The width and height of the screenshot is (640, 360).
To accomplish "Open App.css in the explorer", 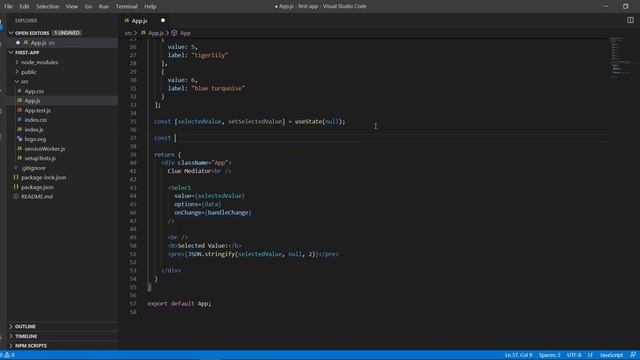I will [34, 91].
